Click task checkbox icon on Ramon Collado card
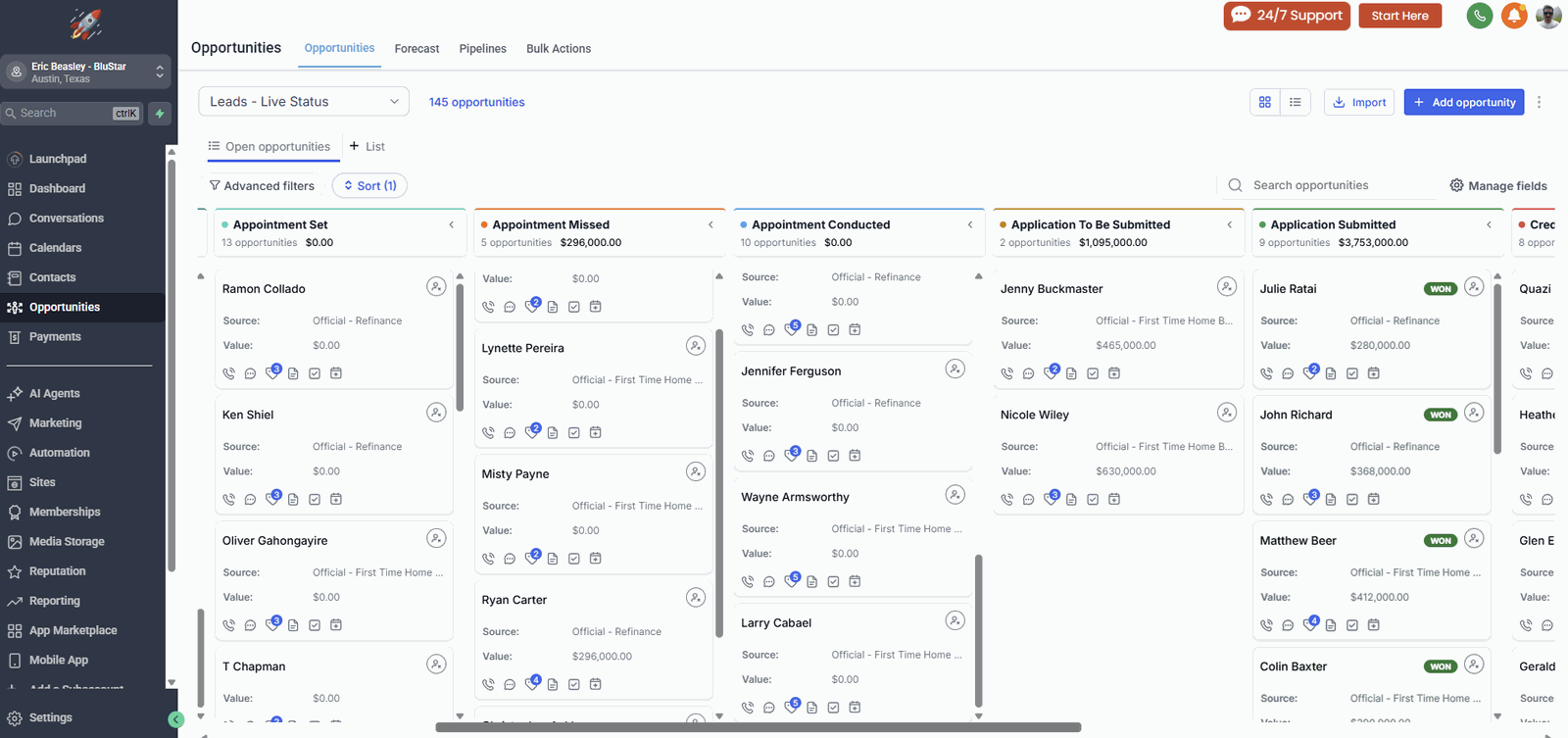The height and width of the screenshot is (738, 1568). pos(315,373)
